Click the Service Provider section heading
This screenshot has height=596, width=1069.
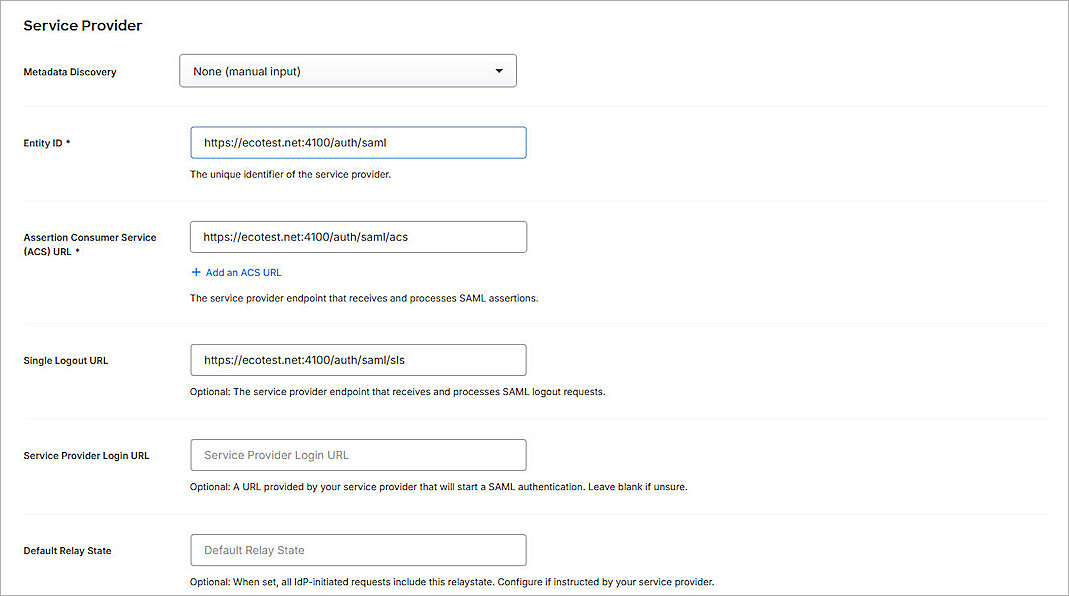click(83, 26)
